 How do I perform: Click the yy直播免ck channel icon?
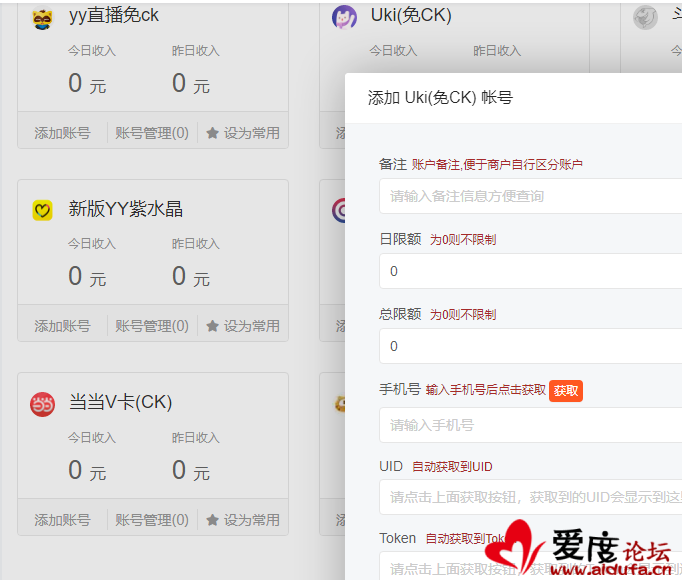42,18
